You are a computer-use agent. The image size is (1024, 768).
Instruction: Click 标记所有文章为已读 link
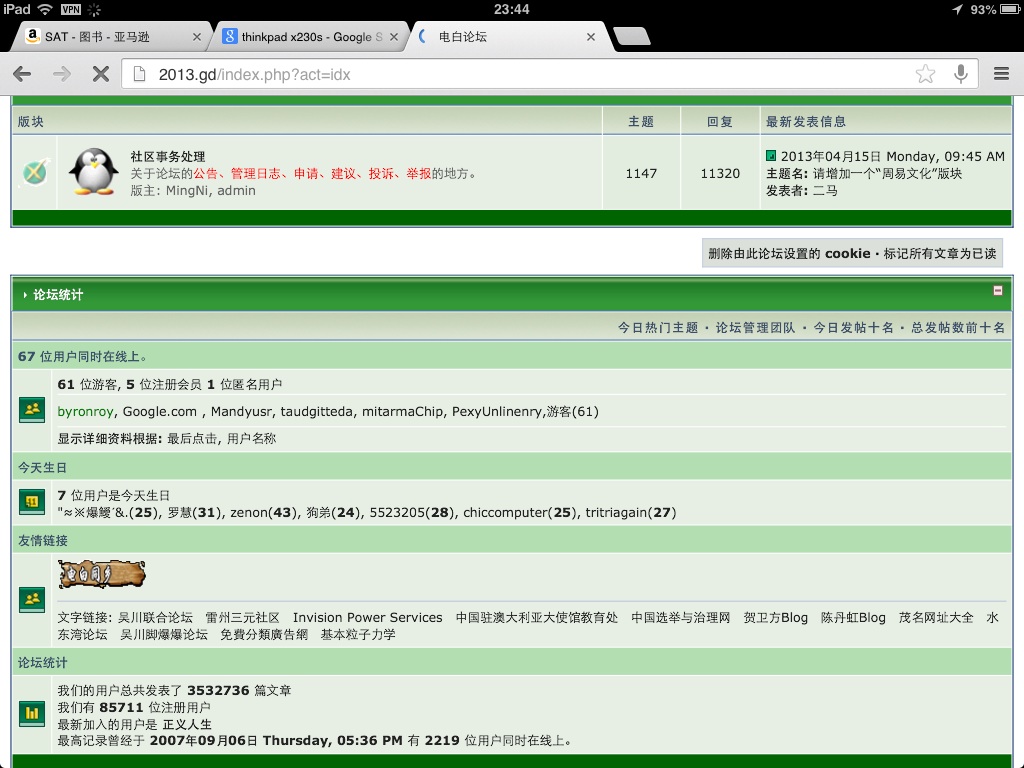pyautogui.click(x=940, y=254)
